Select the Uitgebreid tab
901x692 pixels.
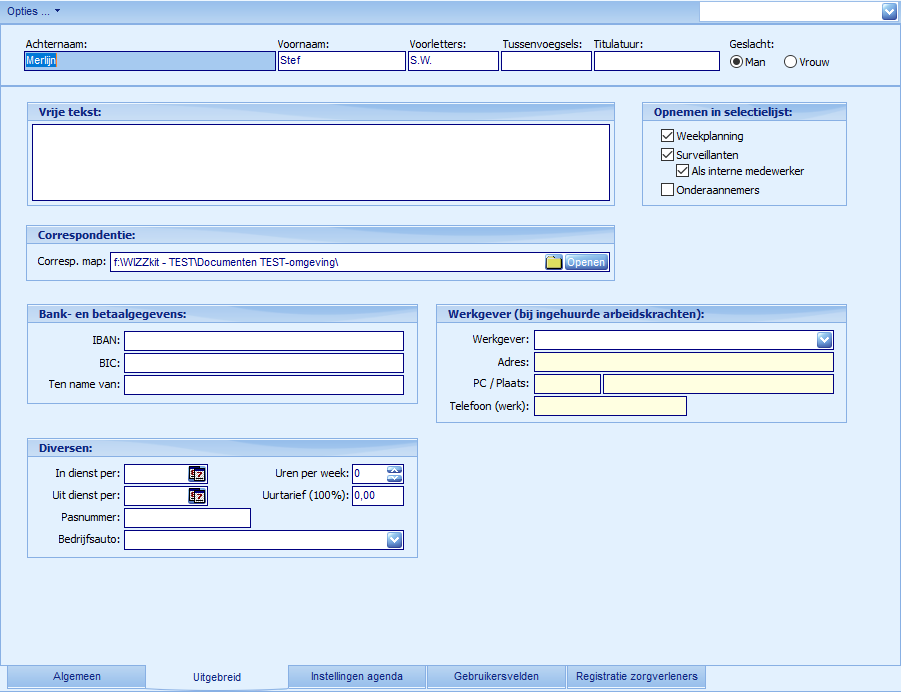217,677
